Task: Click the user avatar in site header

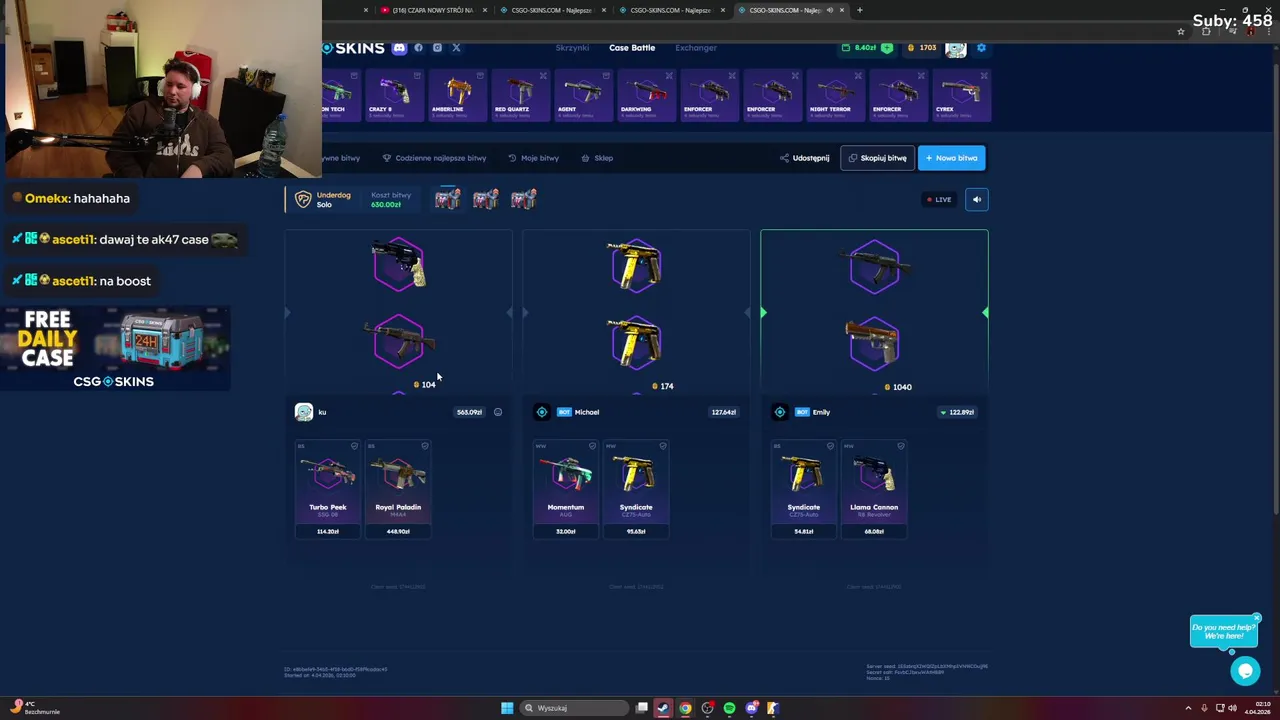Action: tap(956, 48)
